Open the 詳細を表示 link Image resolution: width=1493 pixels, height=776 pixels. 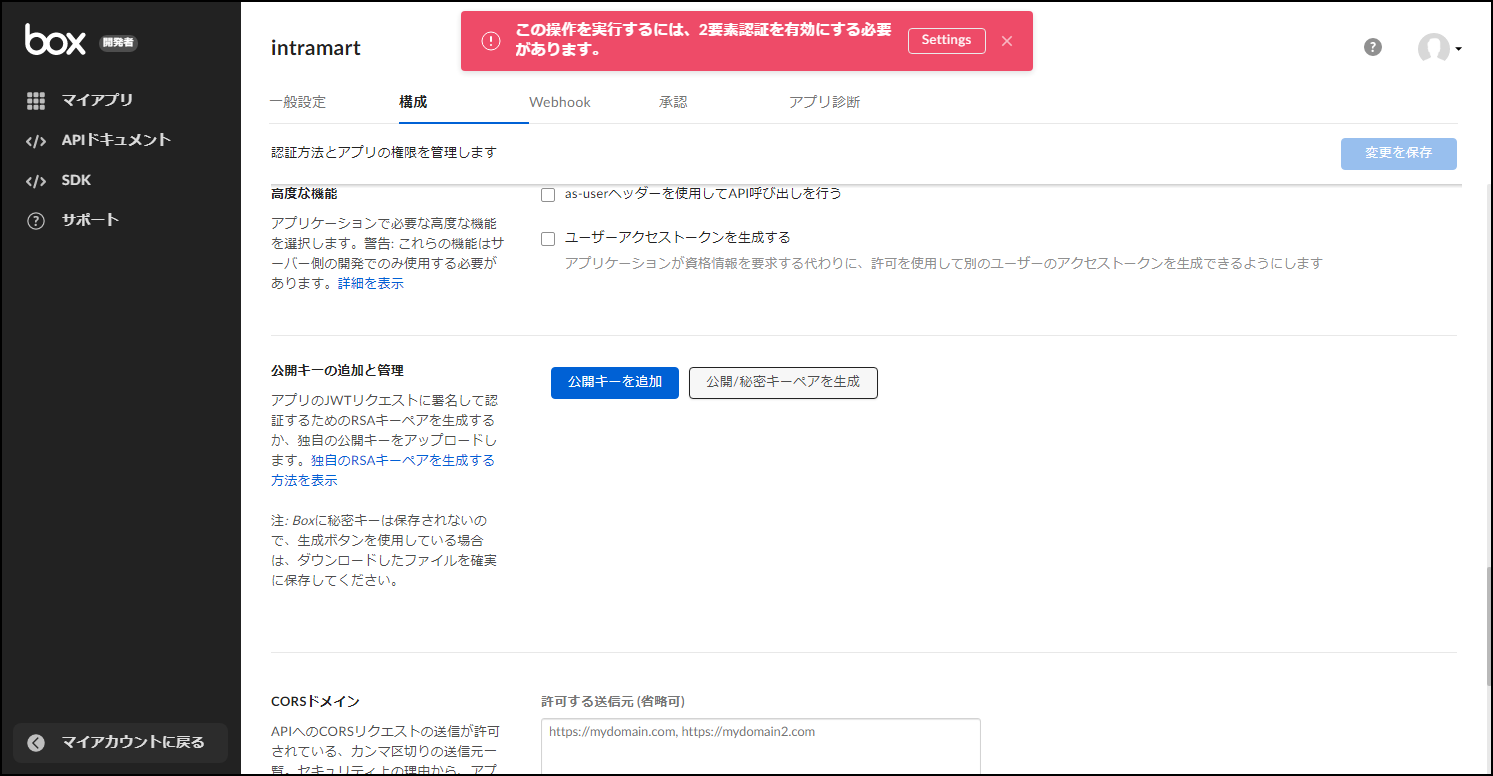(371, 284)
